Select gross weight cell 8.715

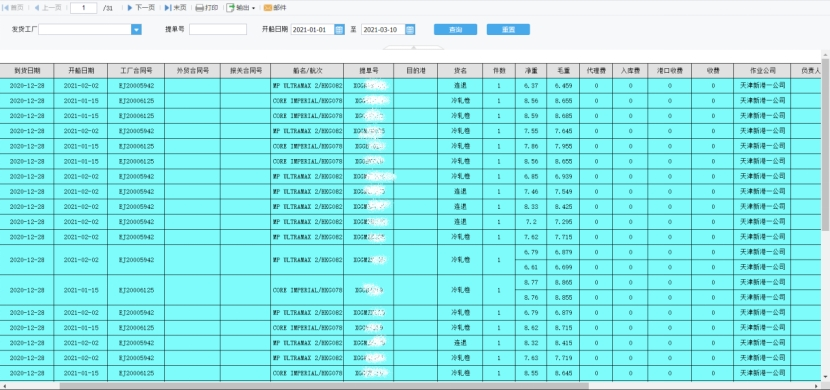563,328
